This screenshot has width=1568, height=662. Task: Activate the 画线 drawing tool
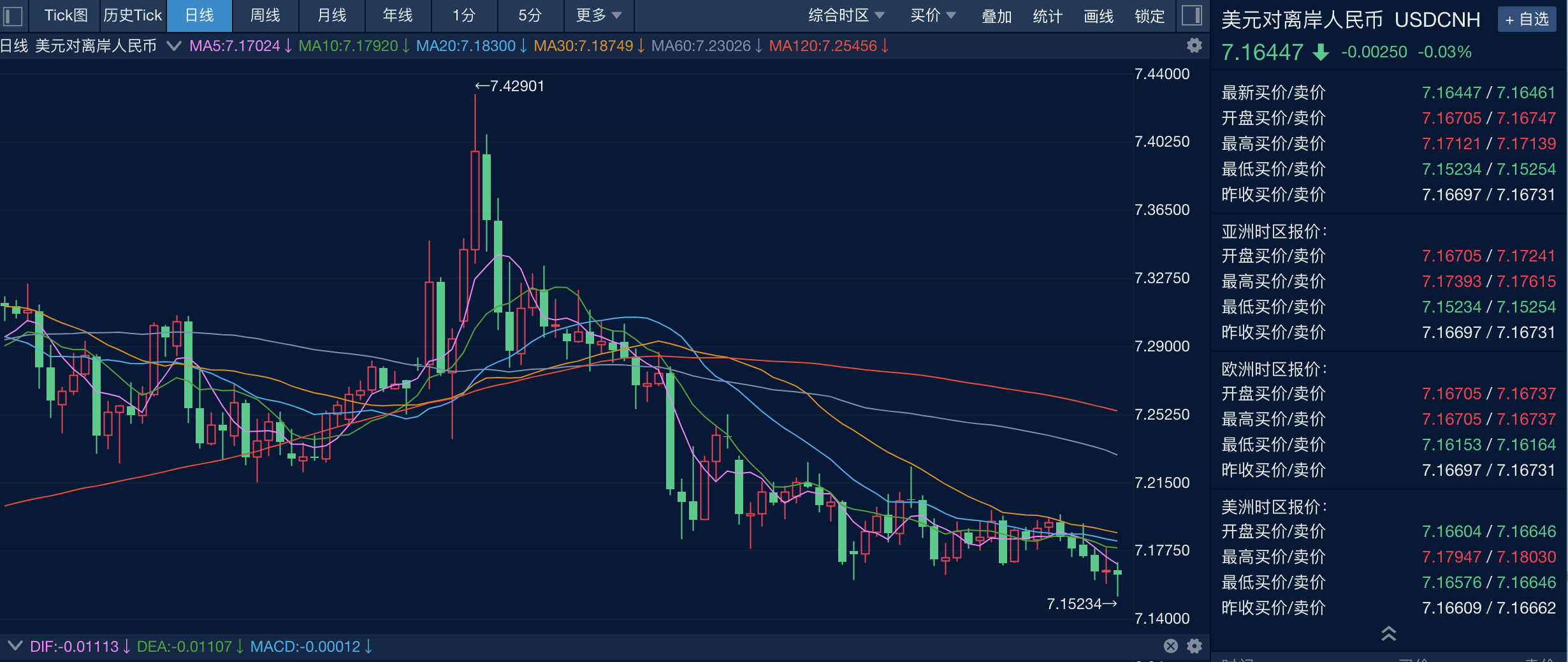click(x=1098, y=16)
